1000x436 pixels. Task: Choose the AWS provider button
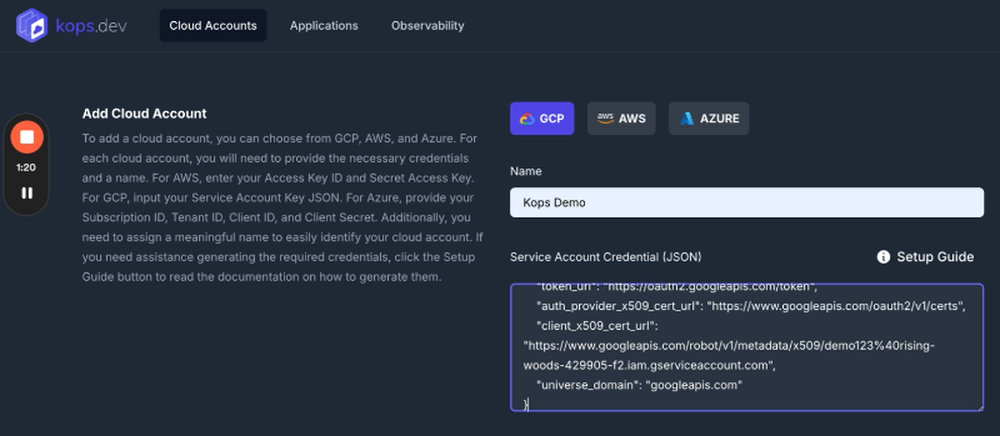[621, 119]
